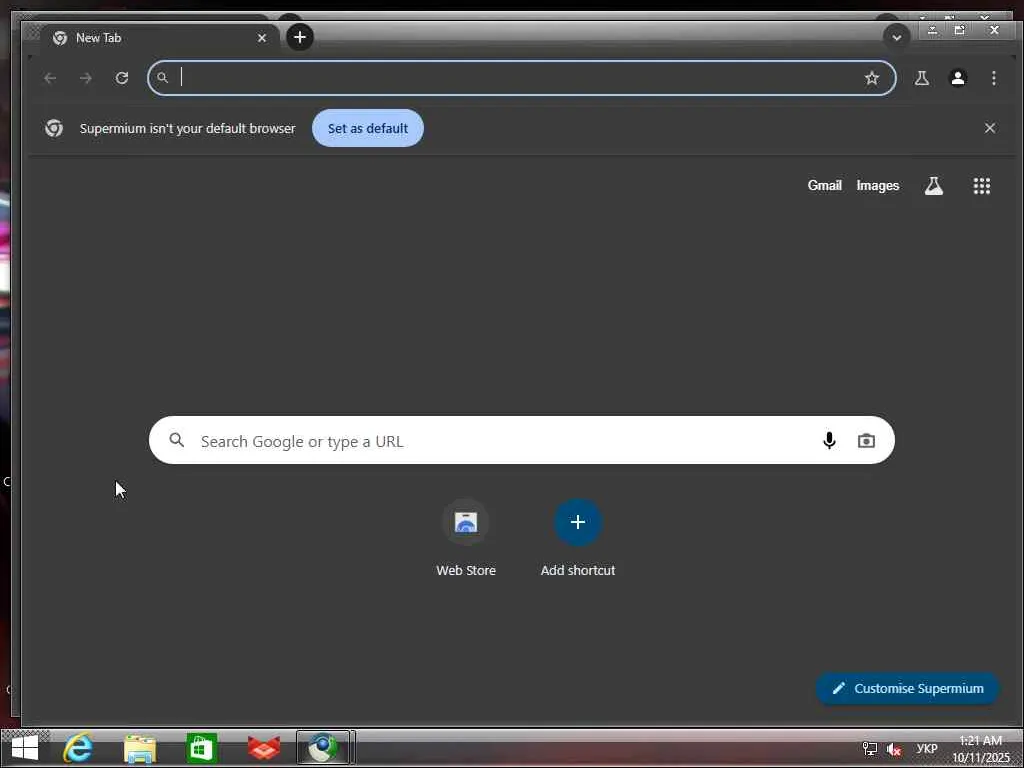1024x768 pixels.
Task: Click the Supermium logo in infobar
Action: point(54,128)
